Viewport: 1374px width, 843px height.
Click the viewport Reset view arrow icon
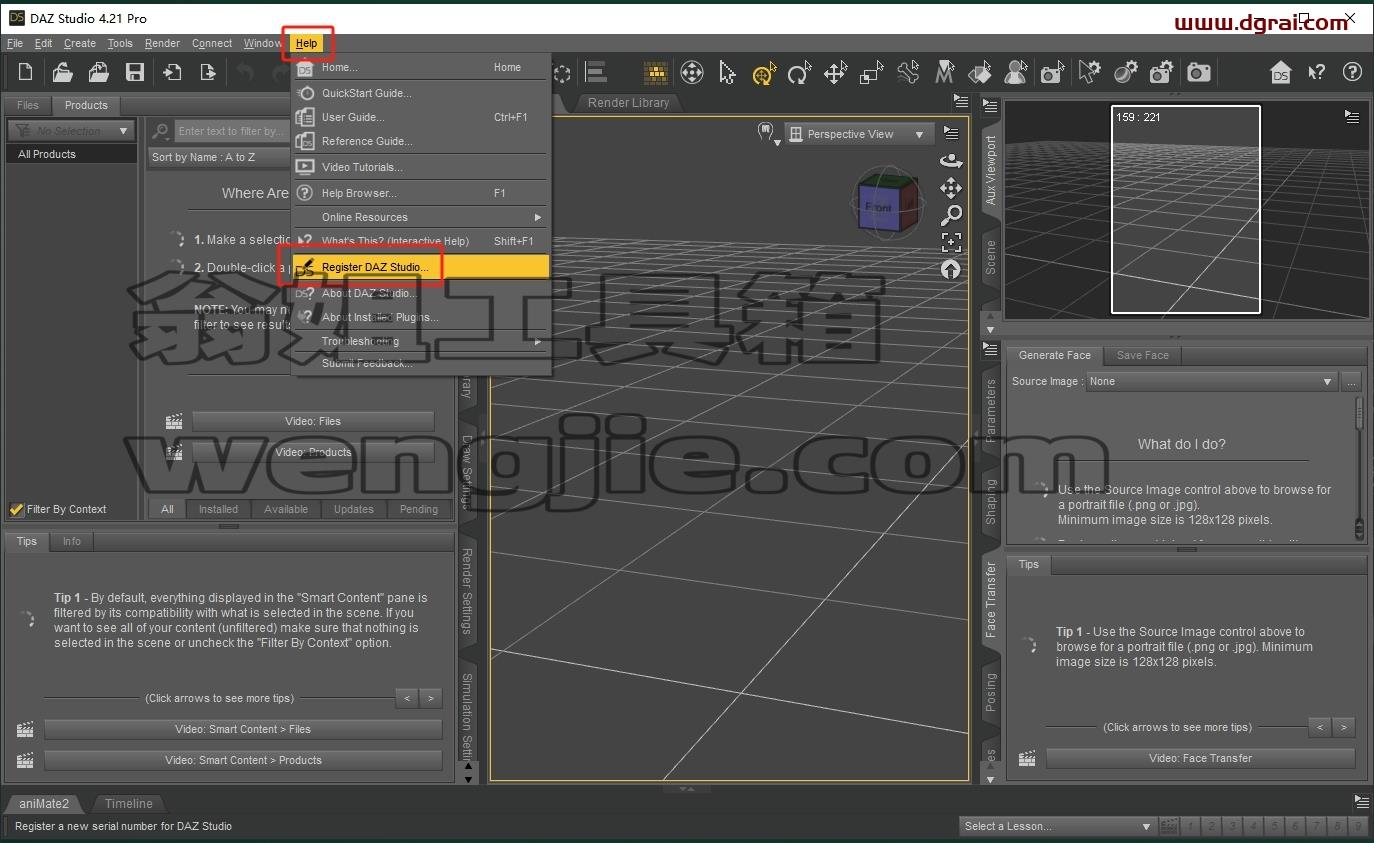951,270
